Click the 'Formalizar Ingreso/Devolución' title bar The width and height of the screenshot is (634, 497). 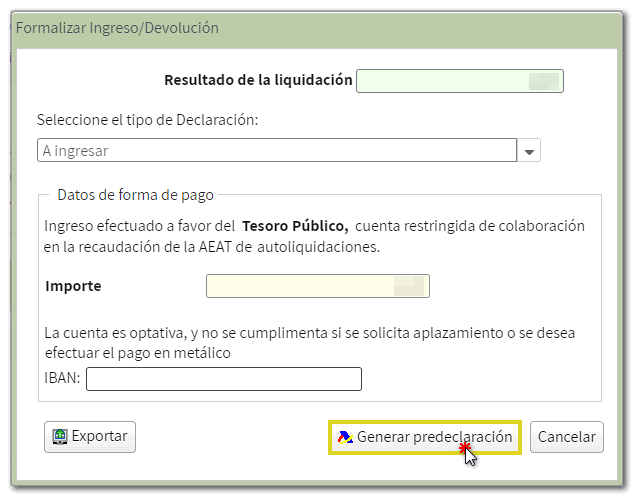coord(117,28)
